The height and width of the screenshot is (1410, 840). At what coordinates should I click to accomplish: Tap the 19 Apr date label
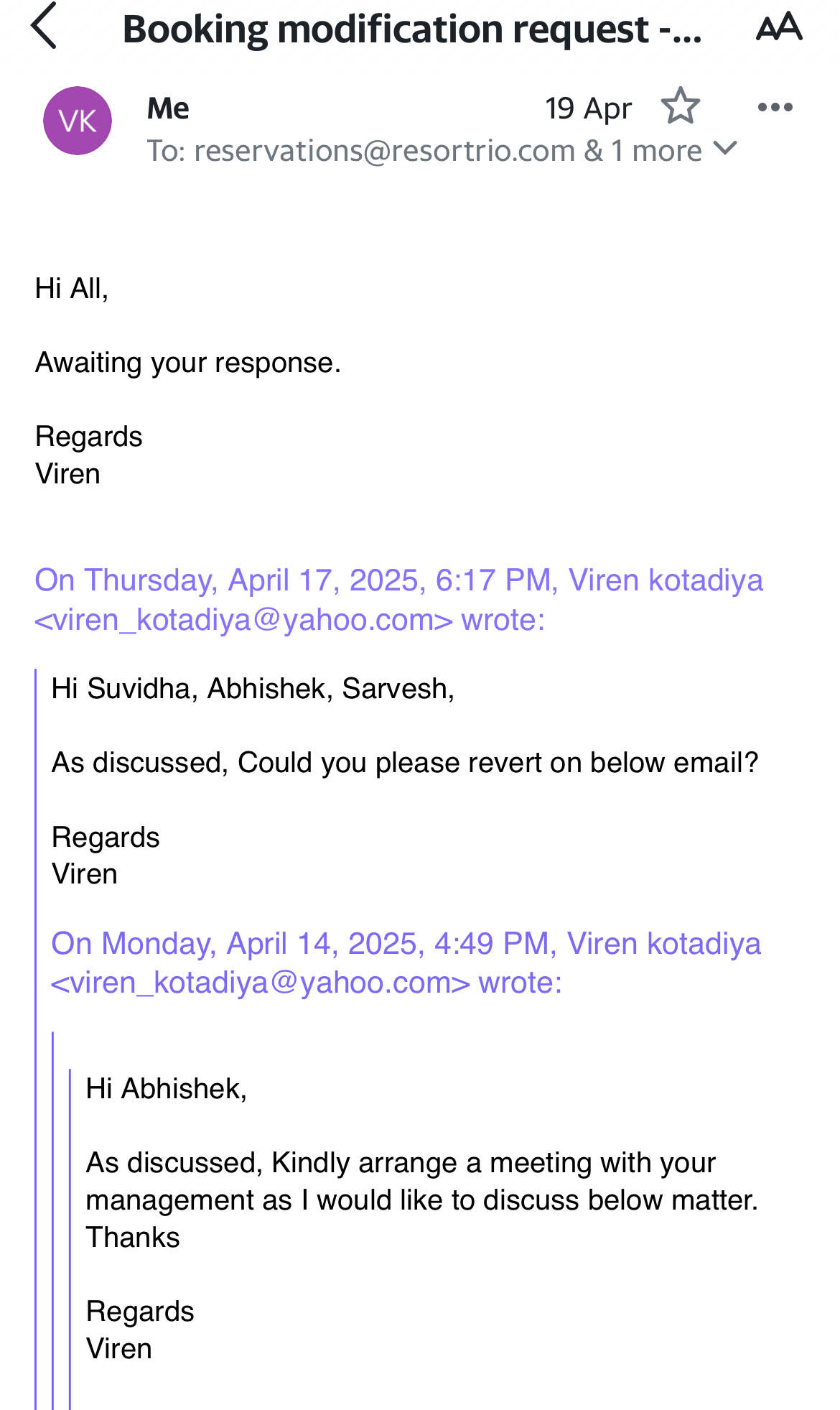point(588,108)
